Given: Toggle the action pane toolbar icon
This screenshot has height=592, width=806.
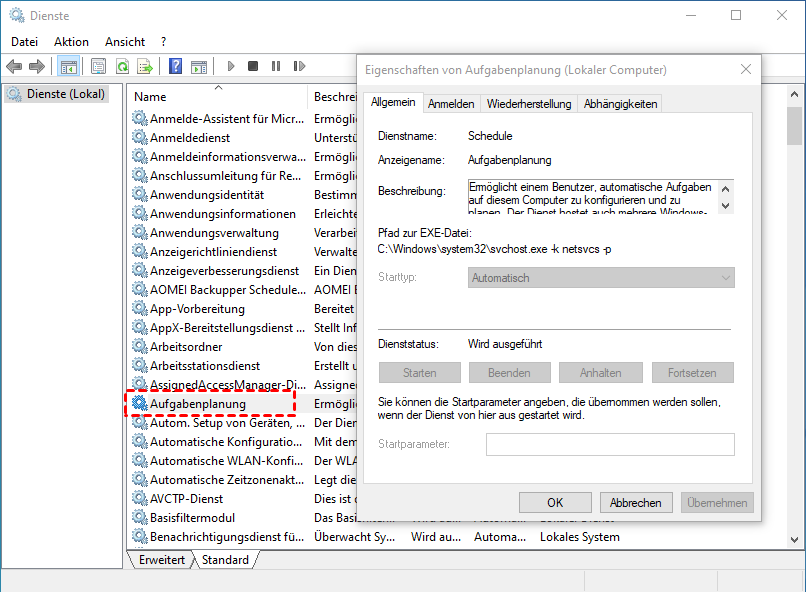Looking at the screenshot, I should click(199, 66).
